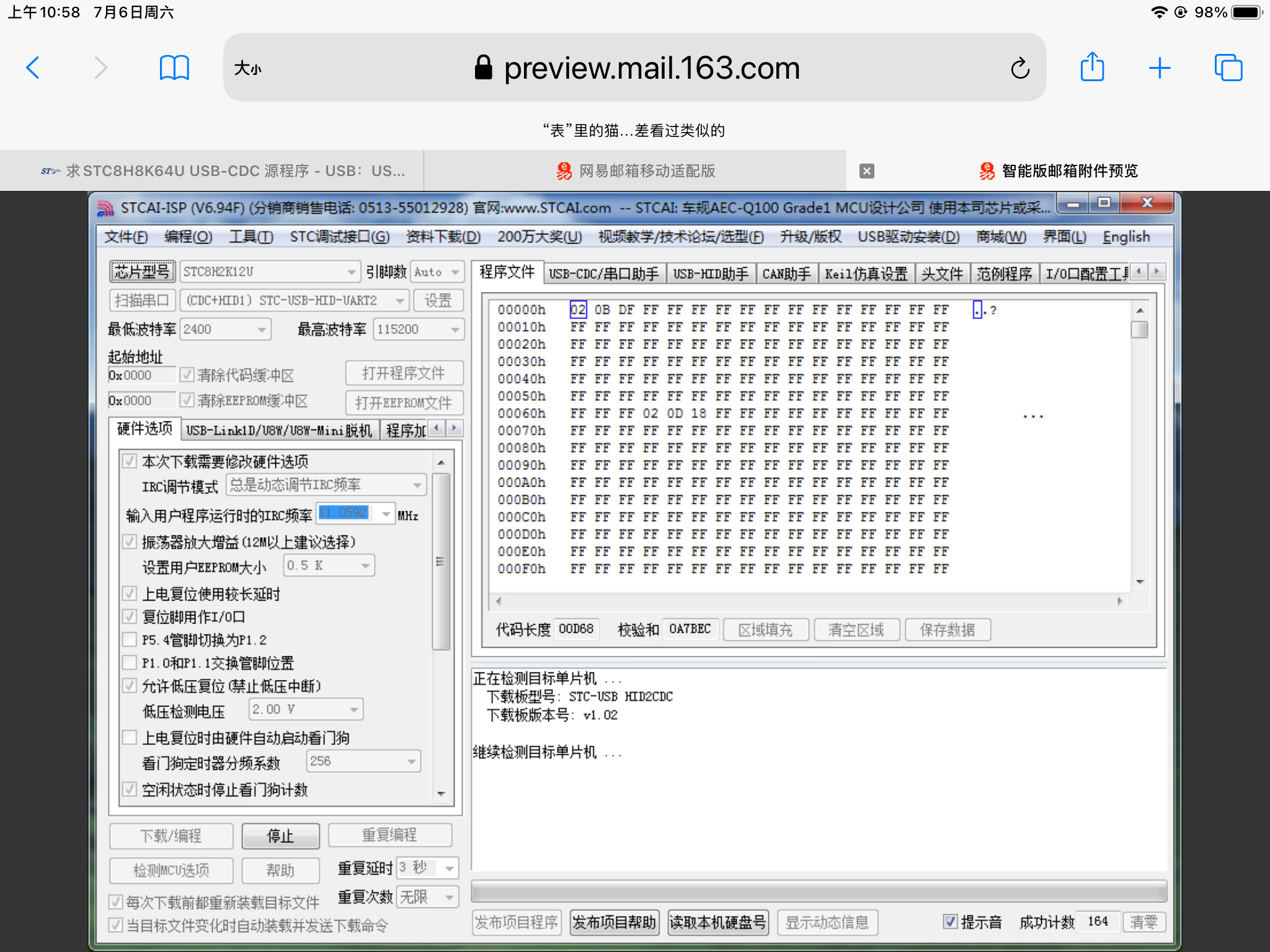The height and width of the screenshot is (952, 1270).
Task: Click the 起始地址 code 0x0000 field
Action: (141, 375)
